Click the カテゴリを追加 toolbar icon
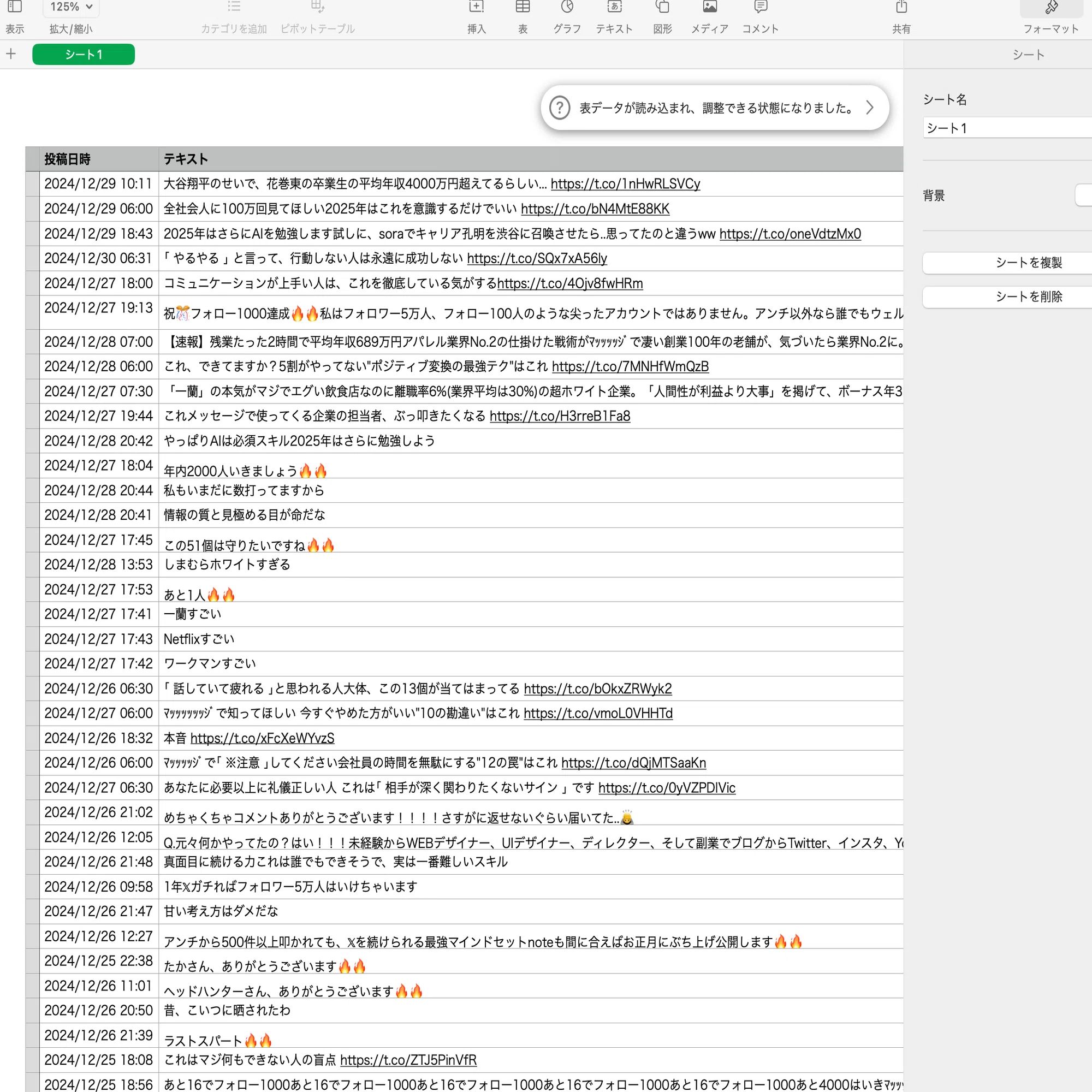1092x1092 pixels. pos(234,7)
